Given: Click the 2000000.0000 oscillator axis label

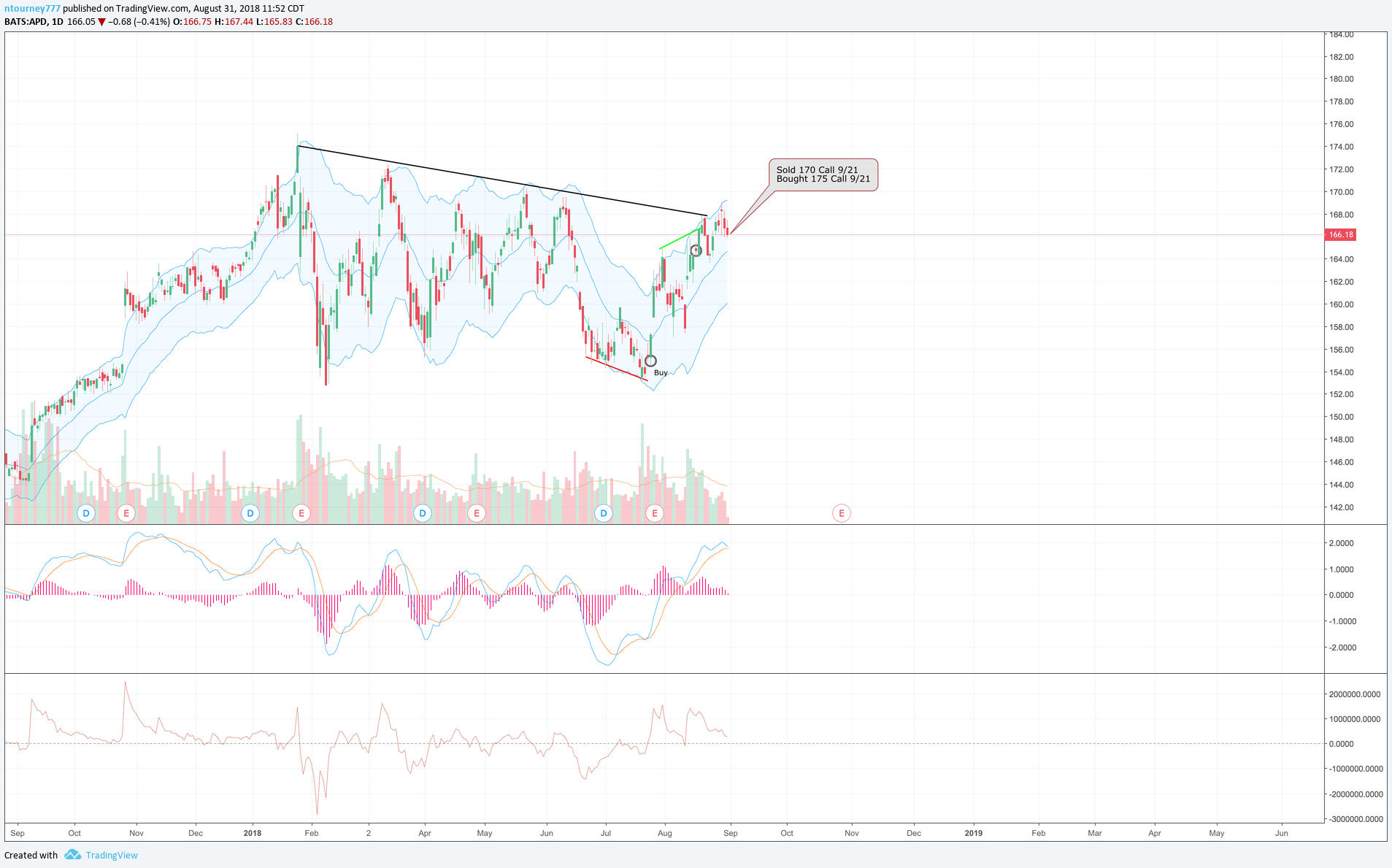Looking at the screenshot, I should tap(1355, 694).
